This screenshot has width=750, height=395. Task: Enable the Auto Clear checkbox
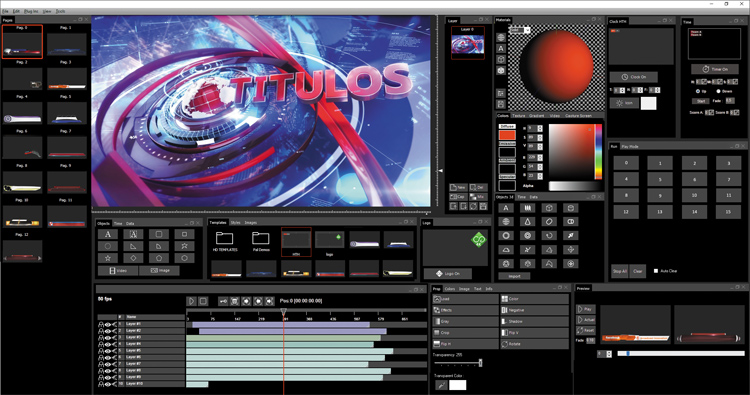pyautogui.click(x=656, y=271)
